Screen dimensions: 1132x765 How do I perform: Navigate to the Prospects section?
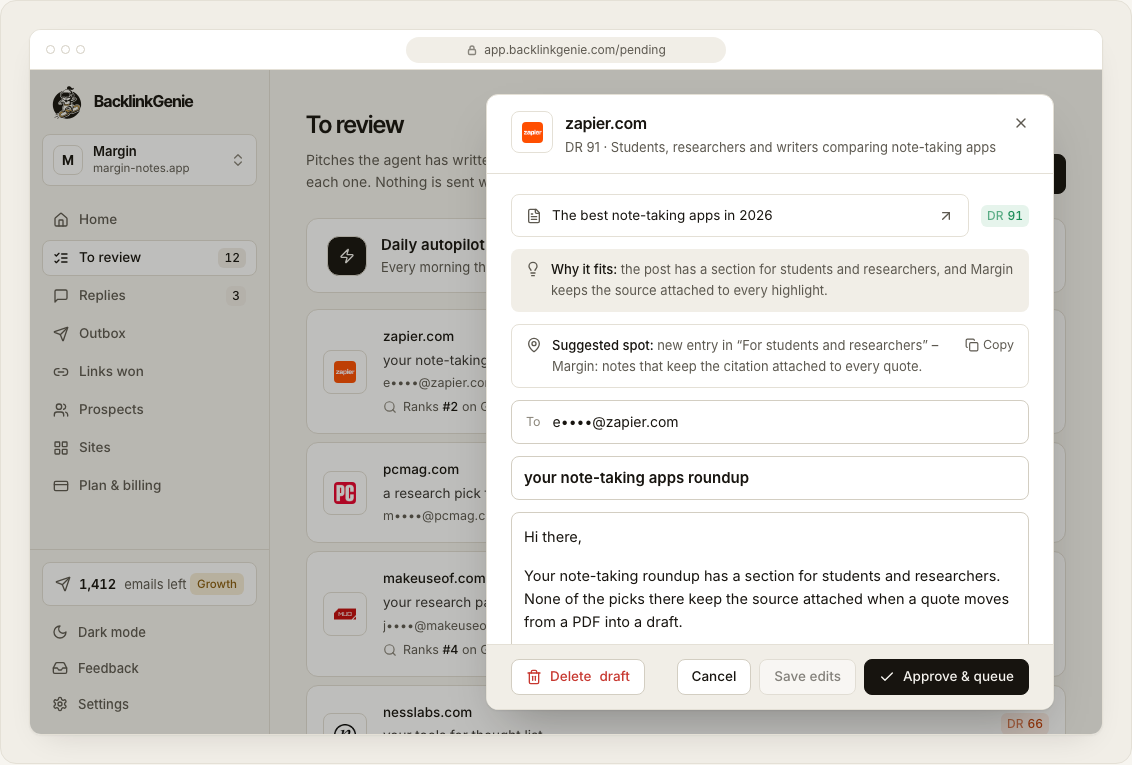click(x=149, y=409)
